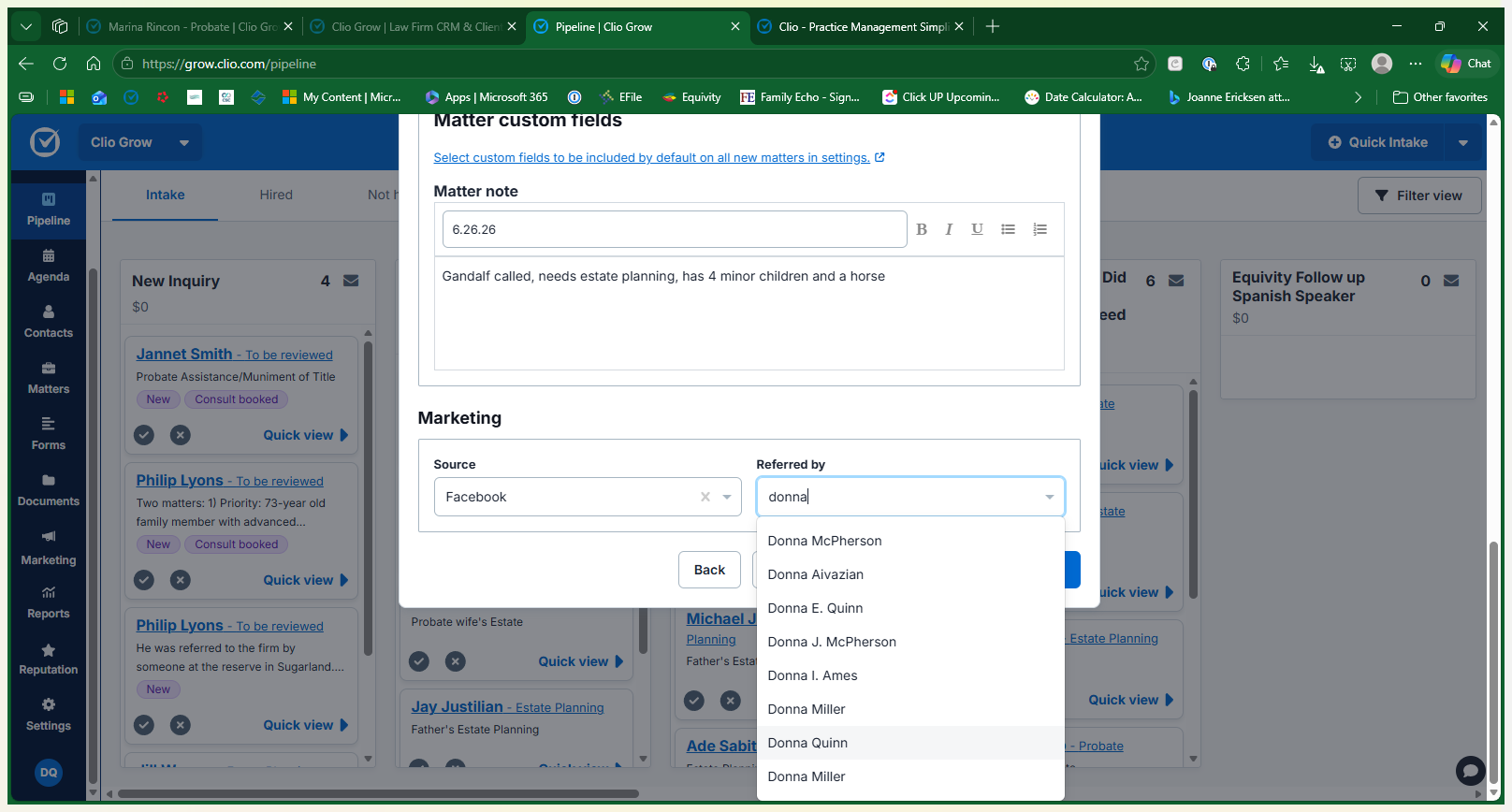Select Donna I. Ames from the list

point(910,675)
